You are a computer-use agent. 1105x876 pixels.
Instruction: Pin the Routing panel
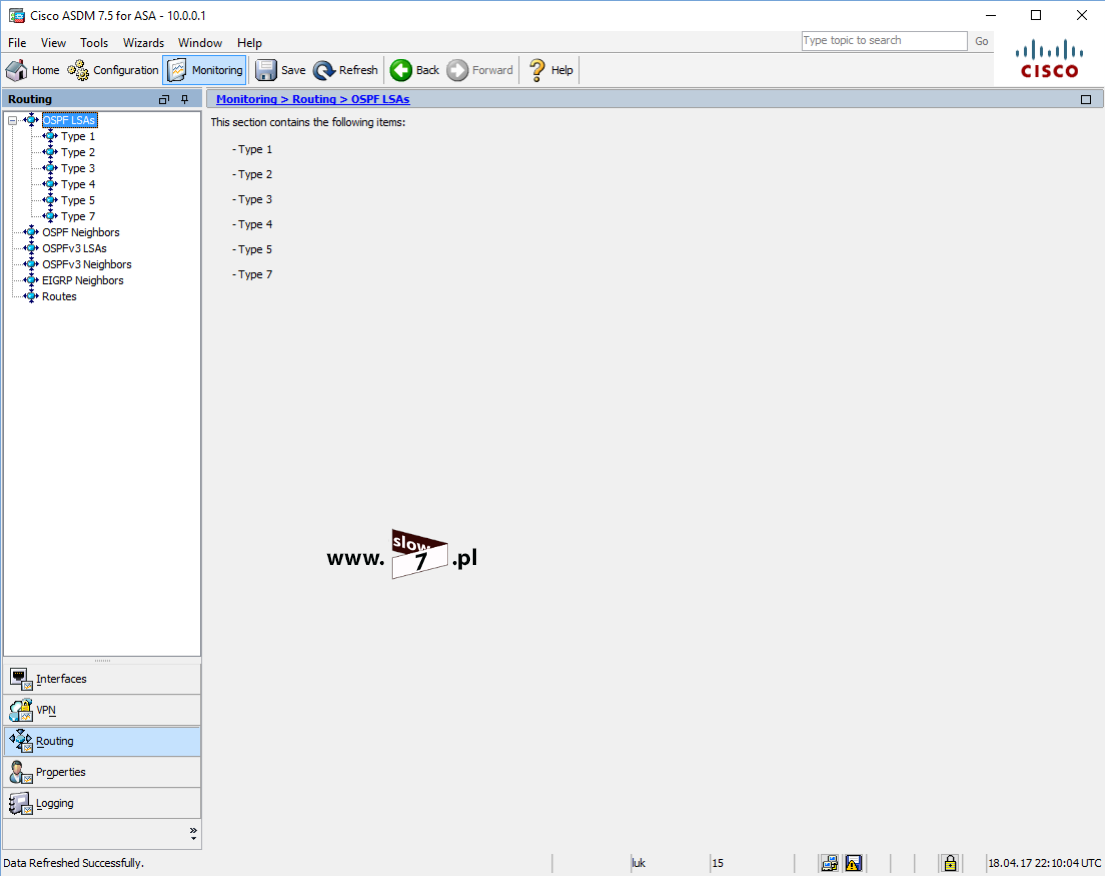[x=185, y=99]
